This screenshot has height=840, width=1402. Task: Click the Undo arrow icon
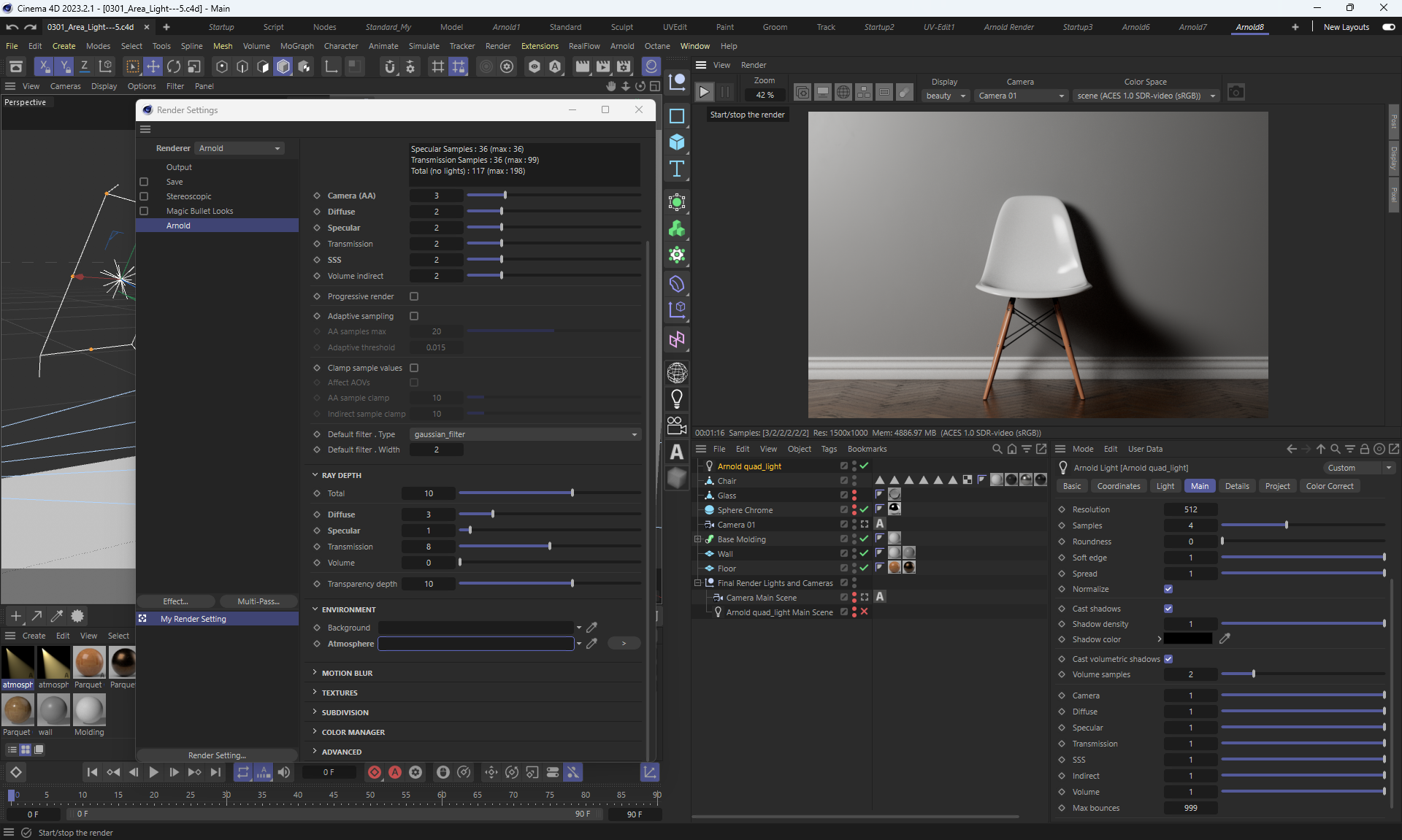12,27
